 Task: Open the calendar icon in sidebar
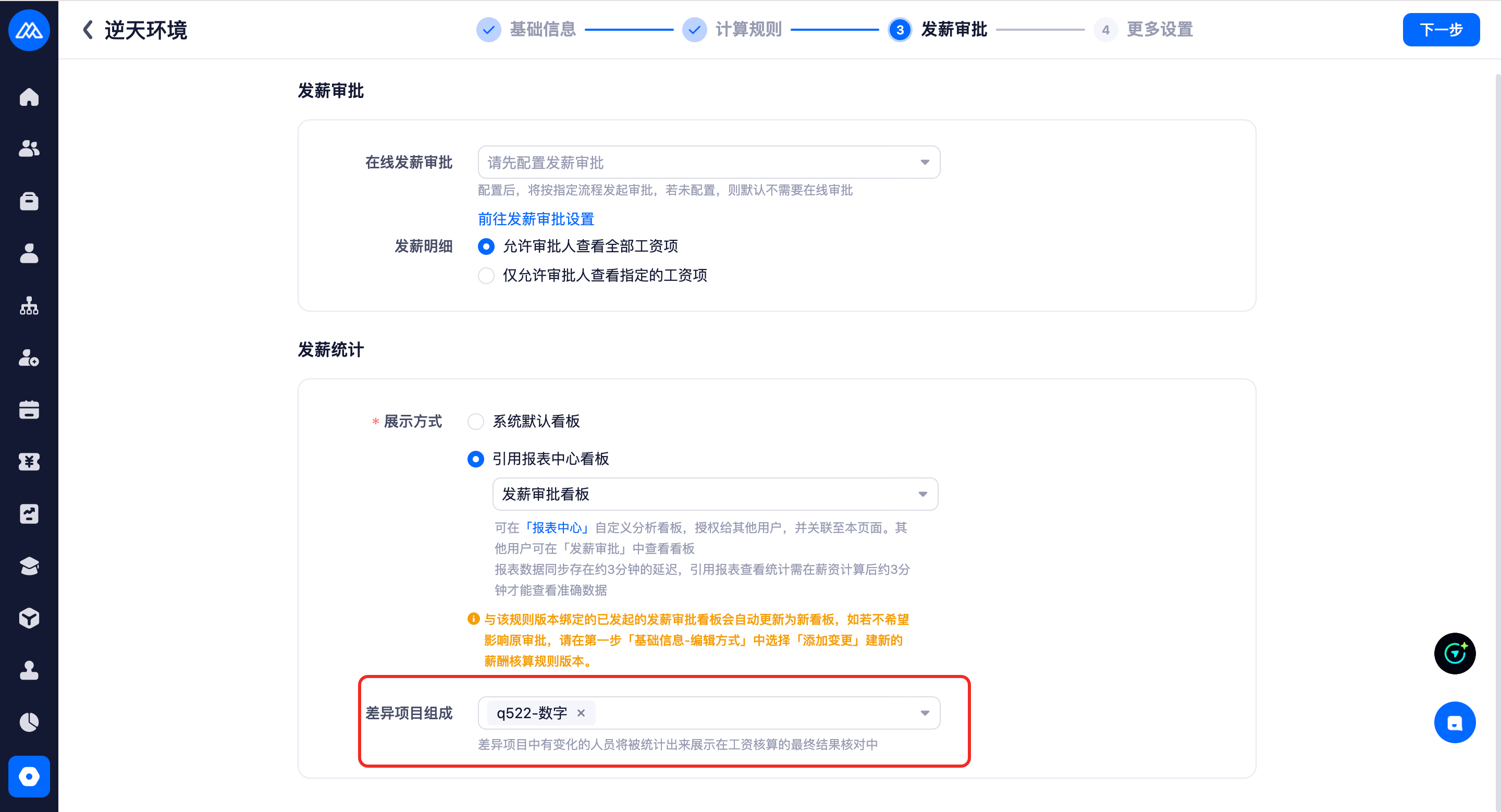(x=29, y=410)
